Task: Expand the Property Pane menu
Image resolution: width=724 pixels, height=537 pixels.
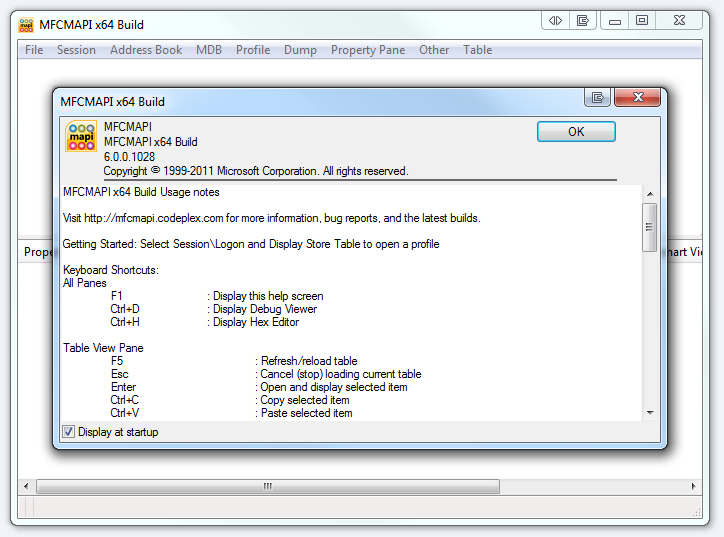Action: [368, 50]
